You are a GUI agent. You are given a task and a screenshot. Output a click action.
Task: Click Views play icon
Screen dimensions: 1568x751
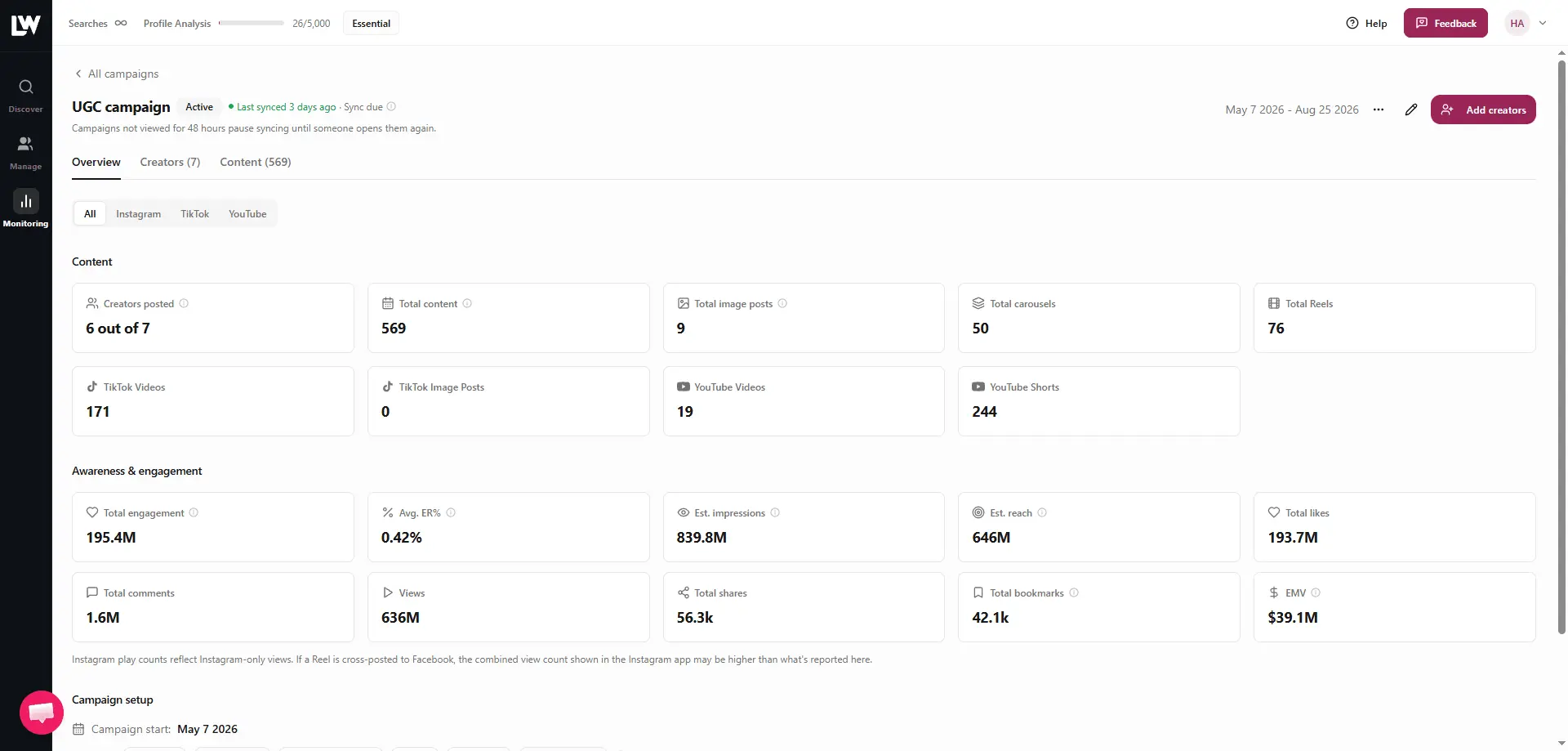(x=388, y=592)
